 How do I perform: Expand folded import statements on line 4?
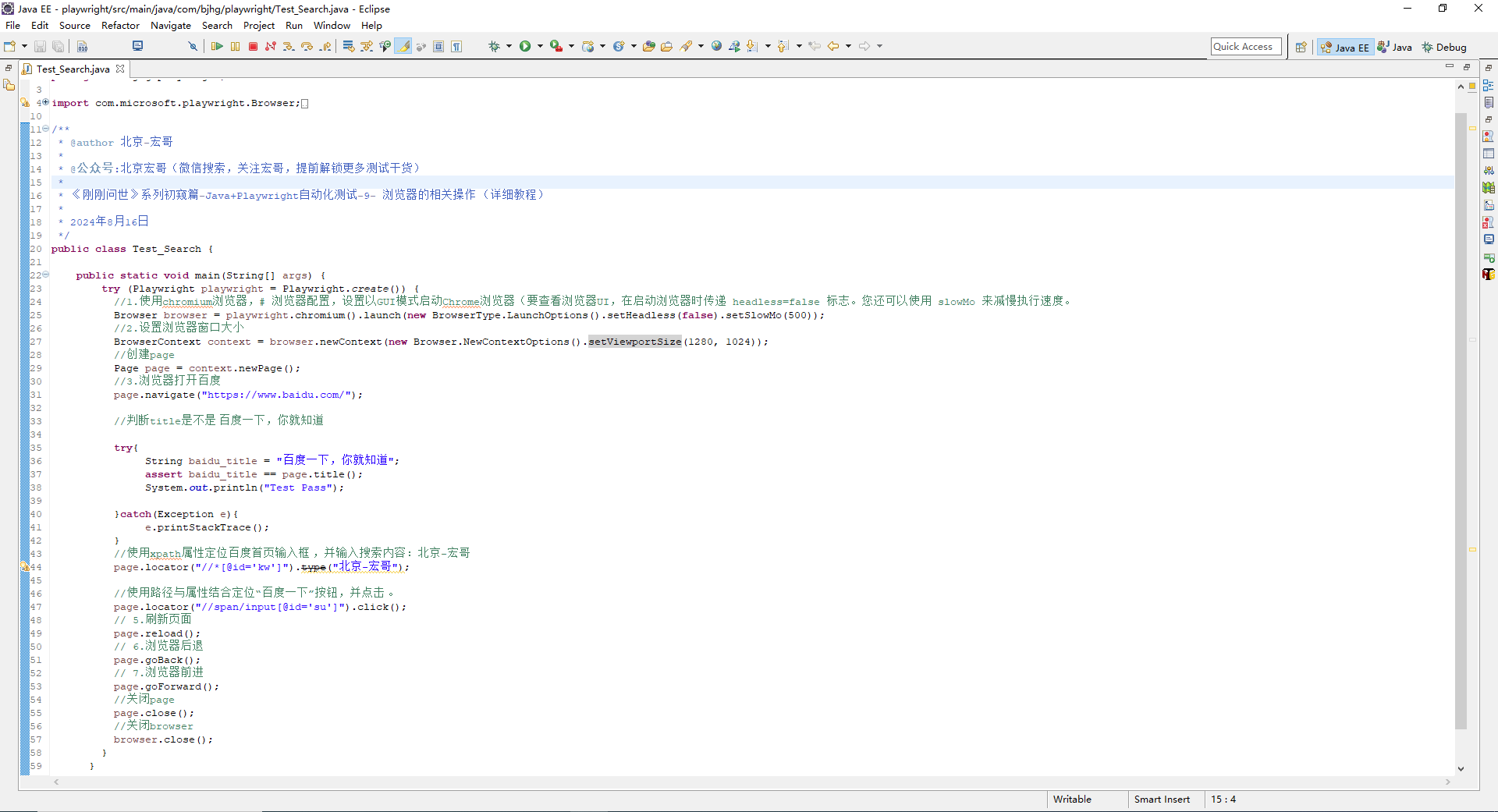pos(45,102)
